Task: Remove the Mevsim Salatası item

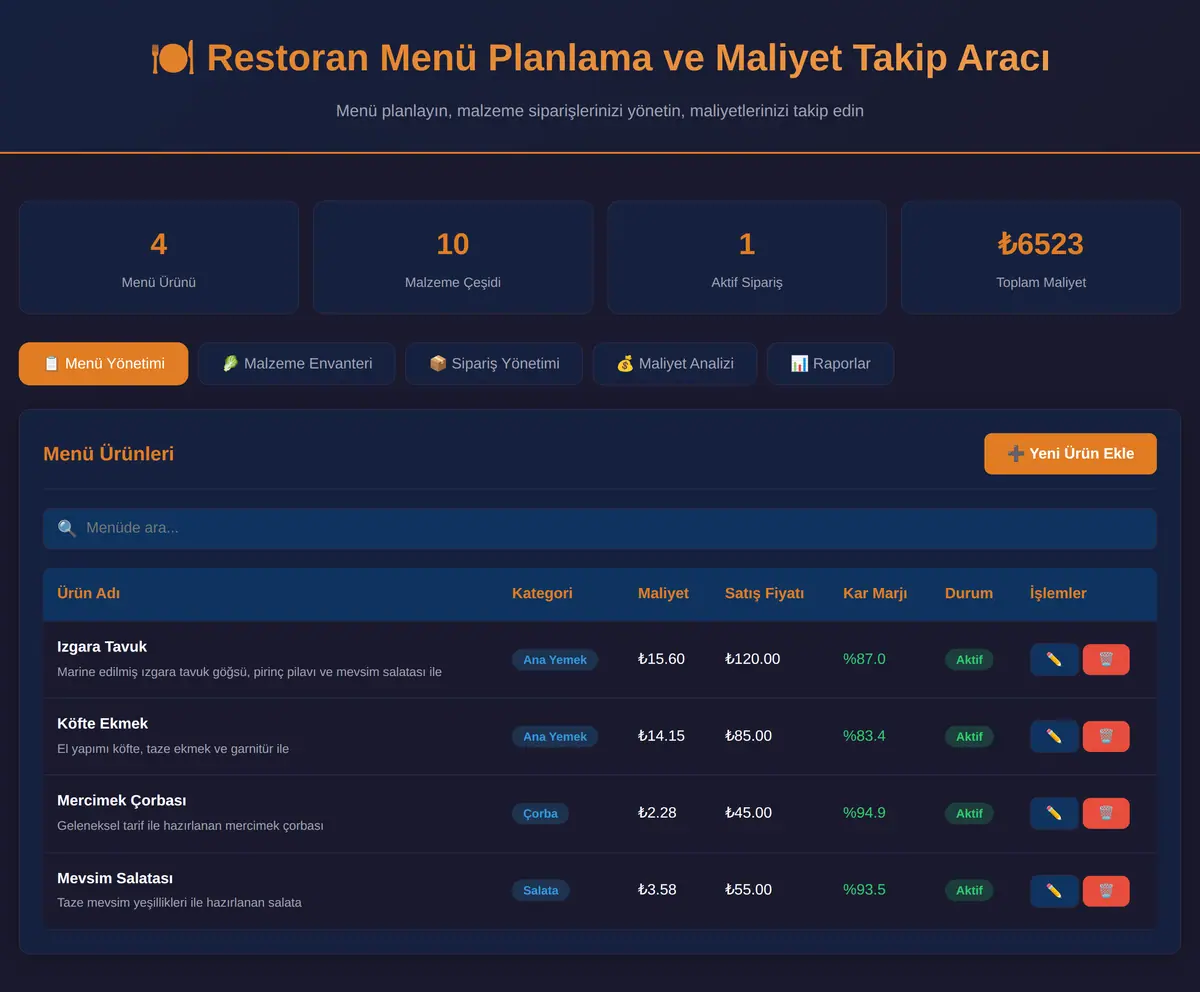Action: pyautogui.click(x=1106, y=890)
